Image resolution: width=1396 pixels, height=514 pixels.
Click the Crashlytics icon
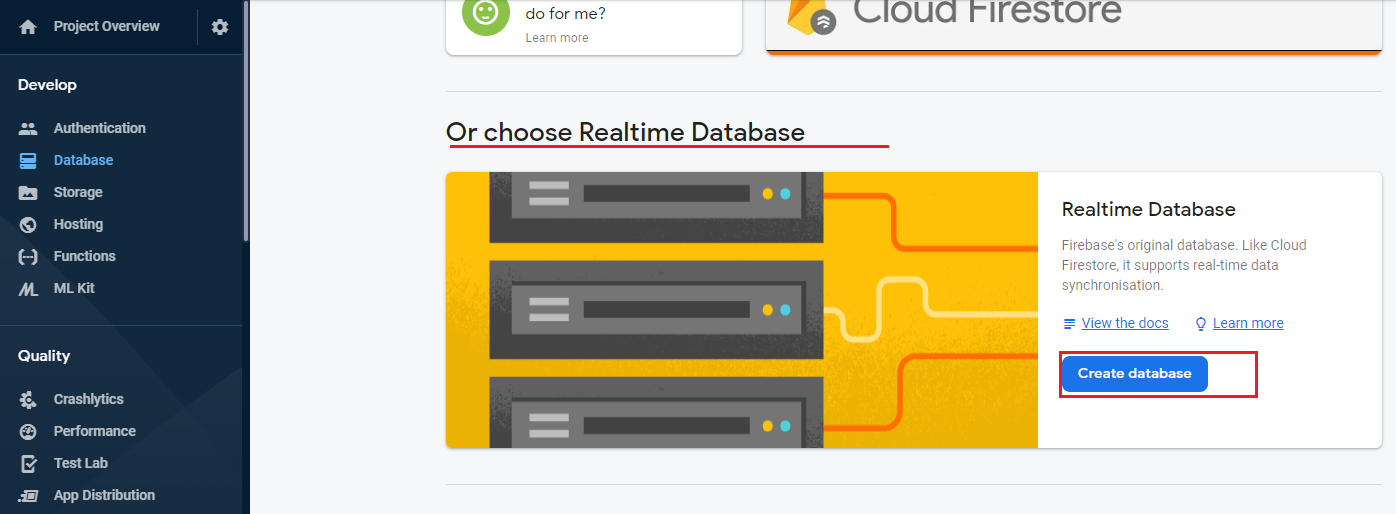click(x=28, y=399)
